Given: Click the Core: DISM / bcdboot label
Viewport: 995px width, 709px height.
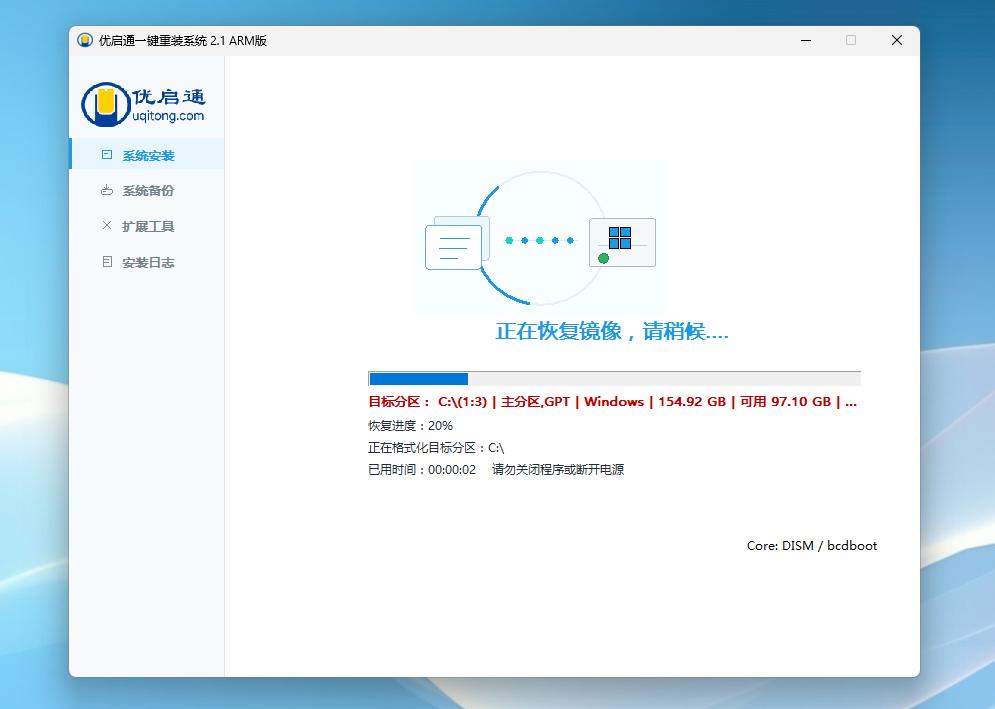Looking at the screenshot, I should pyautogui.click(x=812, y=546).
